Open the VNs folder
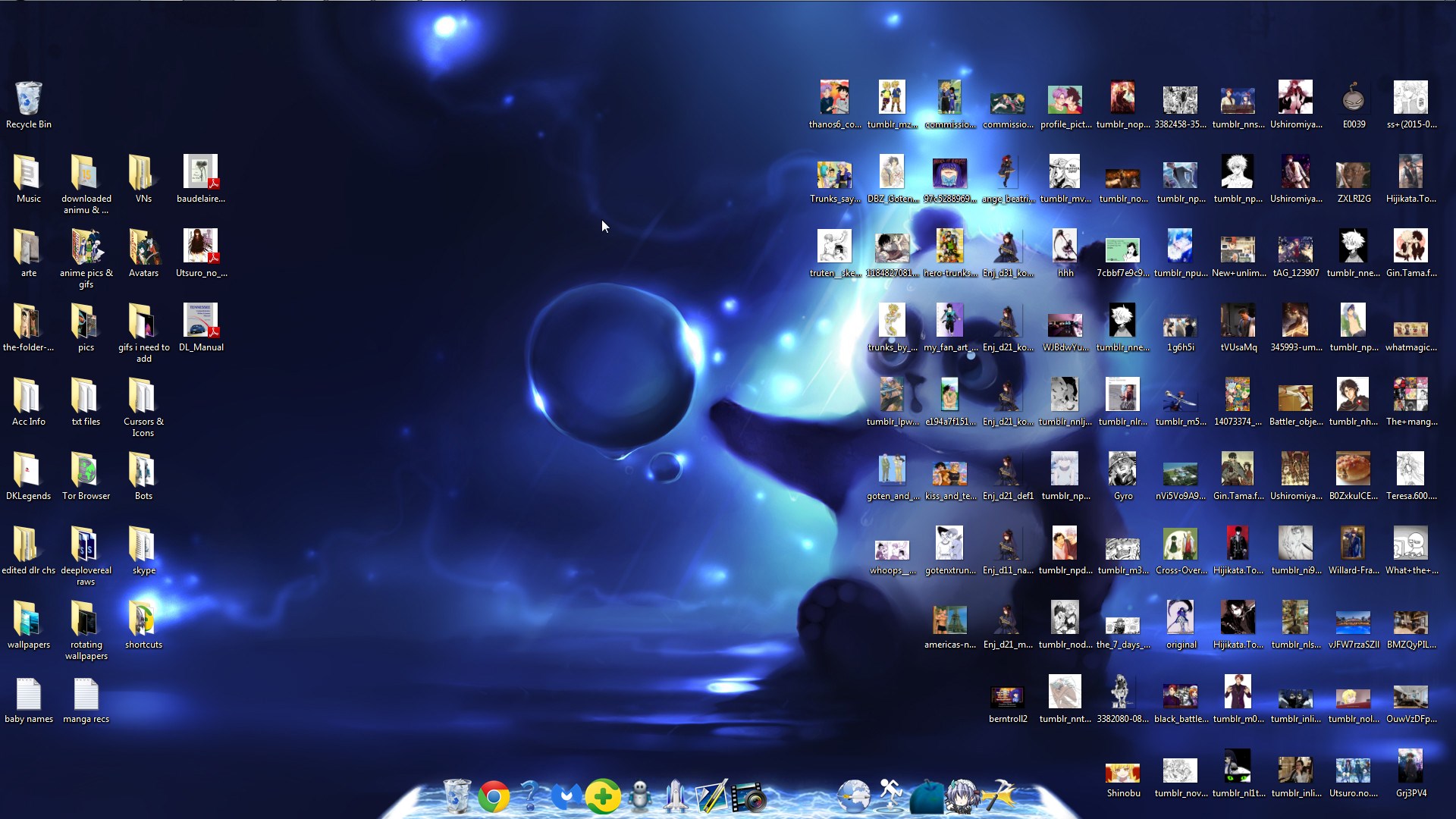The width and height of the screenshot is (1456, 819). point(143,179)
